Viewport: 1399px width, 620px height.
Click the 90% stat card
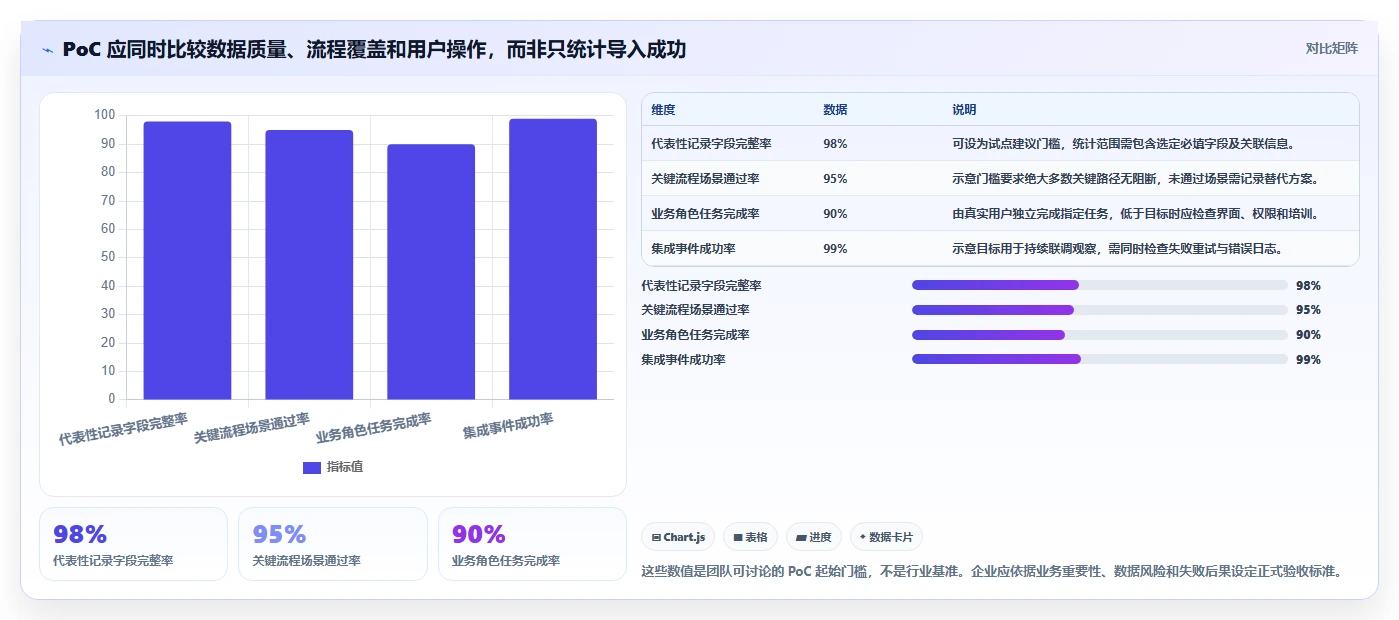click(532, 544)
